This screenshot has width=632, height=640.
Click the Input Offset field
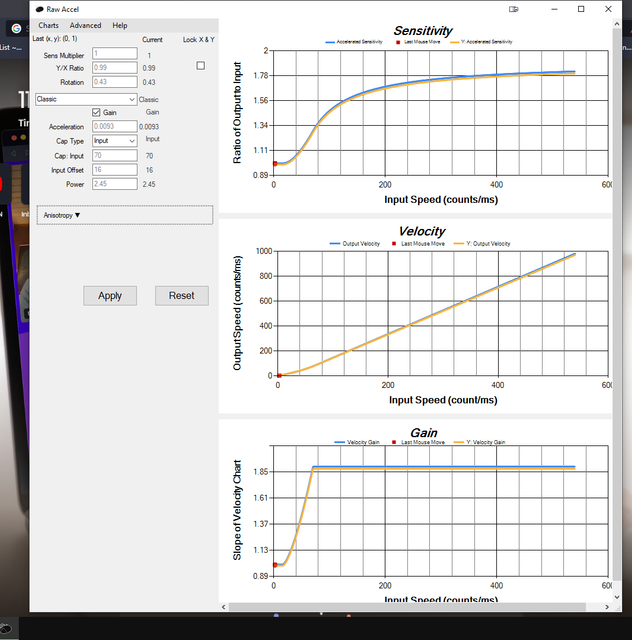point(115,170)
